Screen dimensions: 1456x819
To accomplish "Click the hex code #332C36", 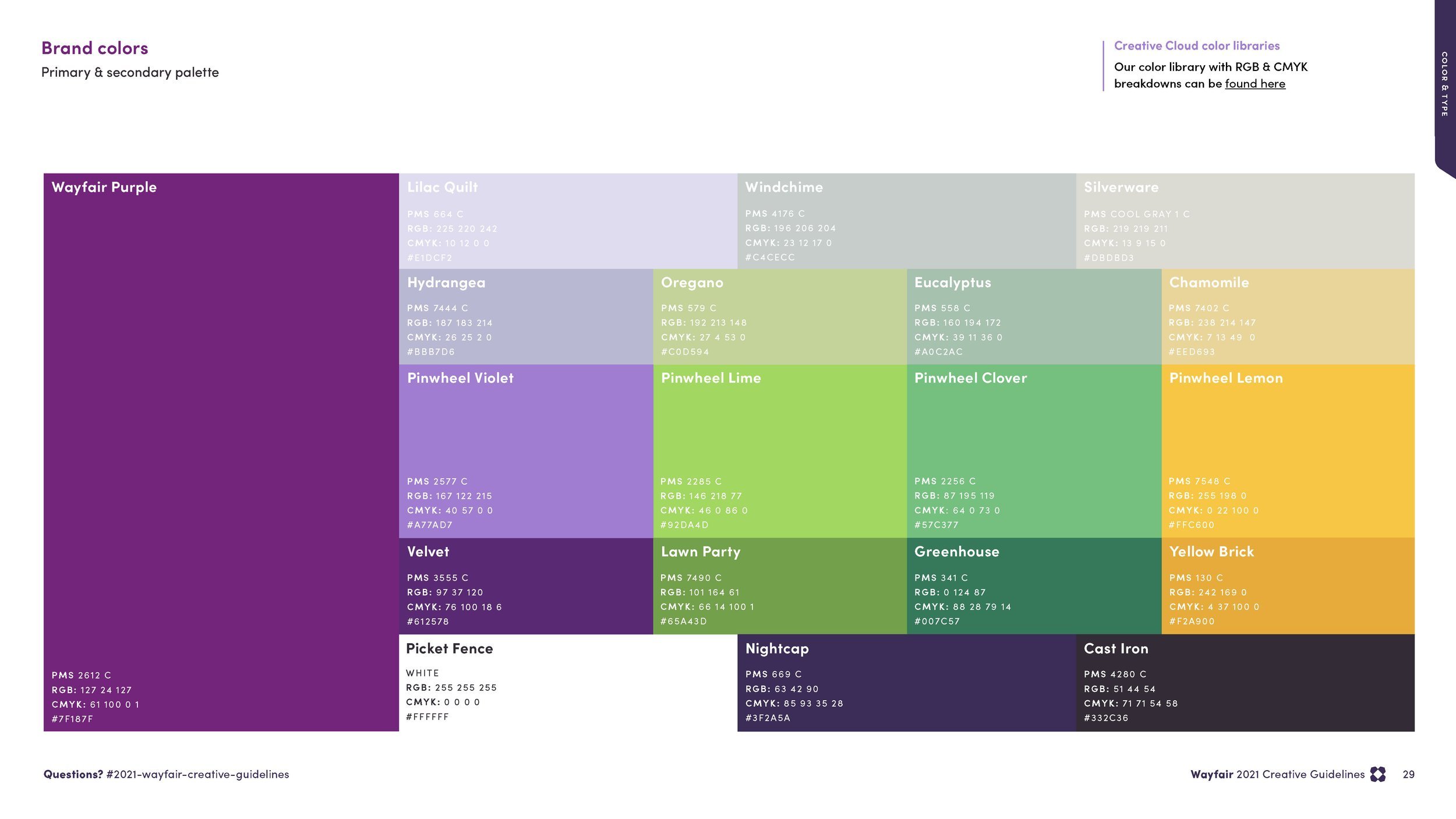I will (1106, 718).
